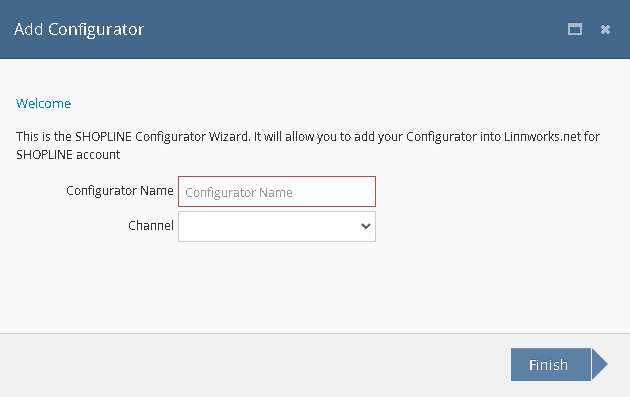The width and height of the screenshot is (630, 397).
Task: Click the Configurator Name text field
Action: point(277,192)
